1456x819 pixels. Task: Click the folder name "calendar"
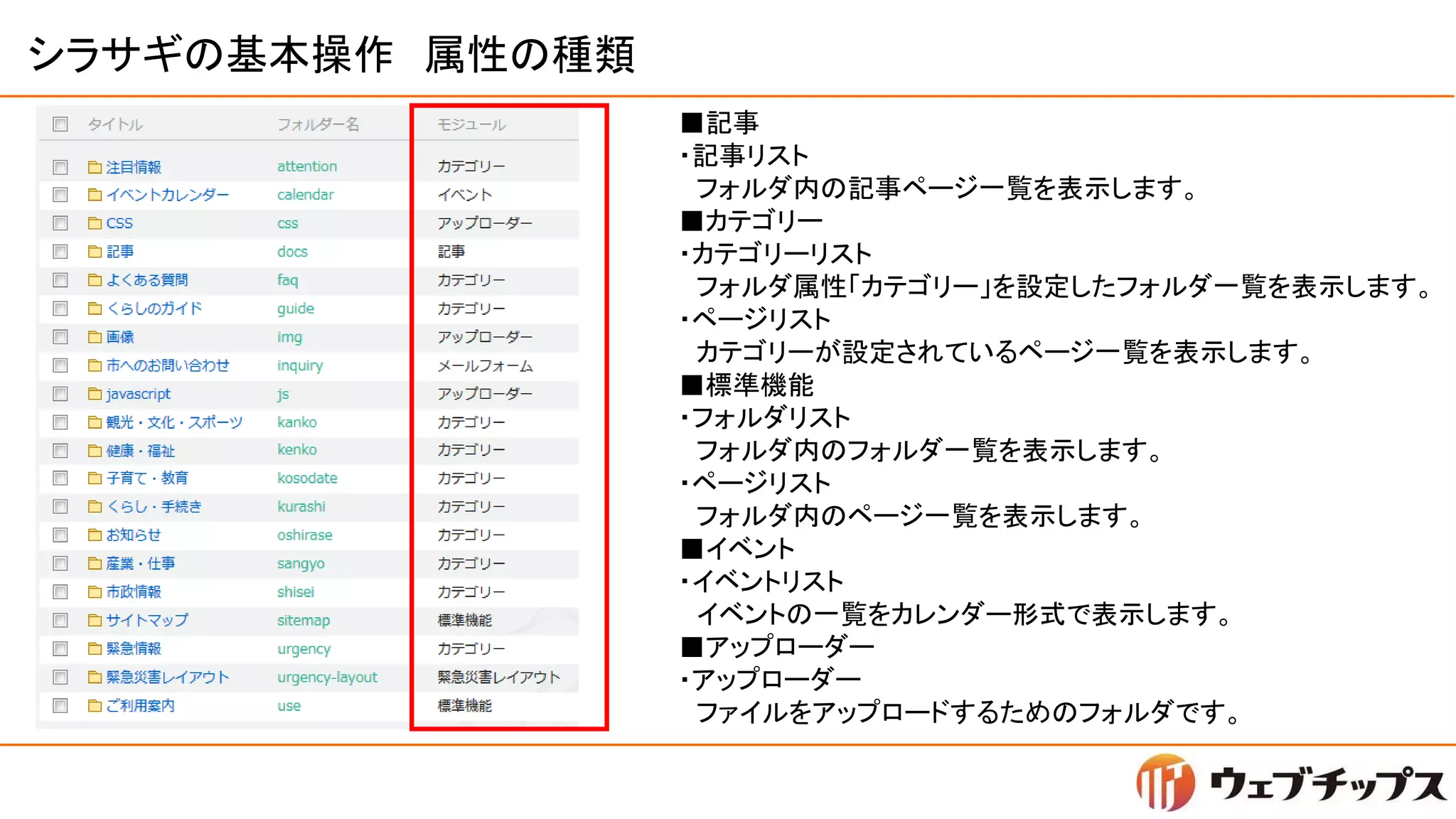(x=306, y=195)
